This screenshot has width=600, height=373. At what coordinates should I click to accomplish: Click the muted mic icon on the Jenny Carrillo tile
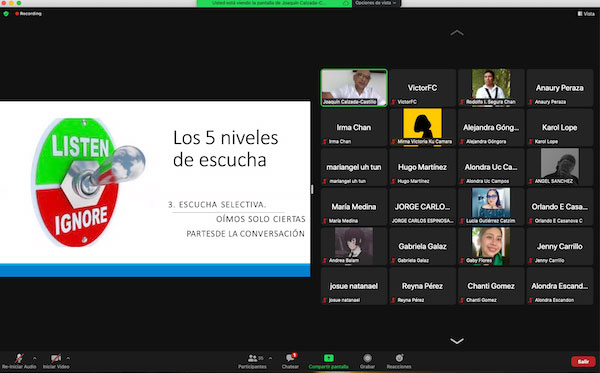click(x=531, y=261)
